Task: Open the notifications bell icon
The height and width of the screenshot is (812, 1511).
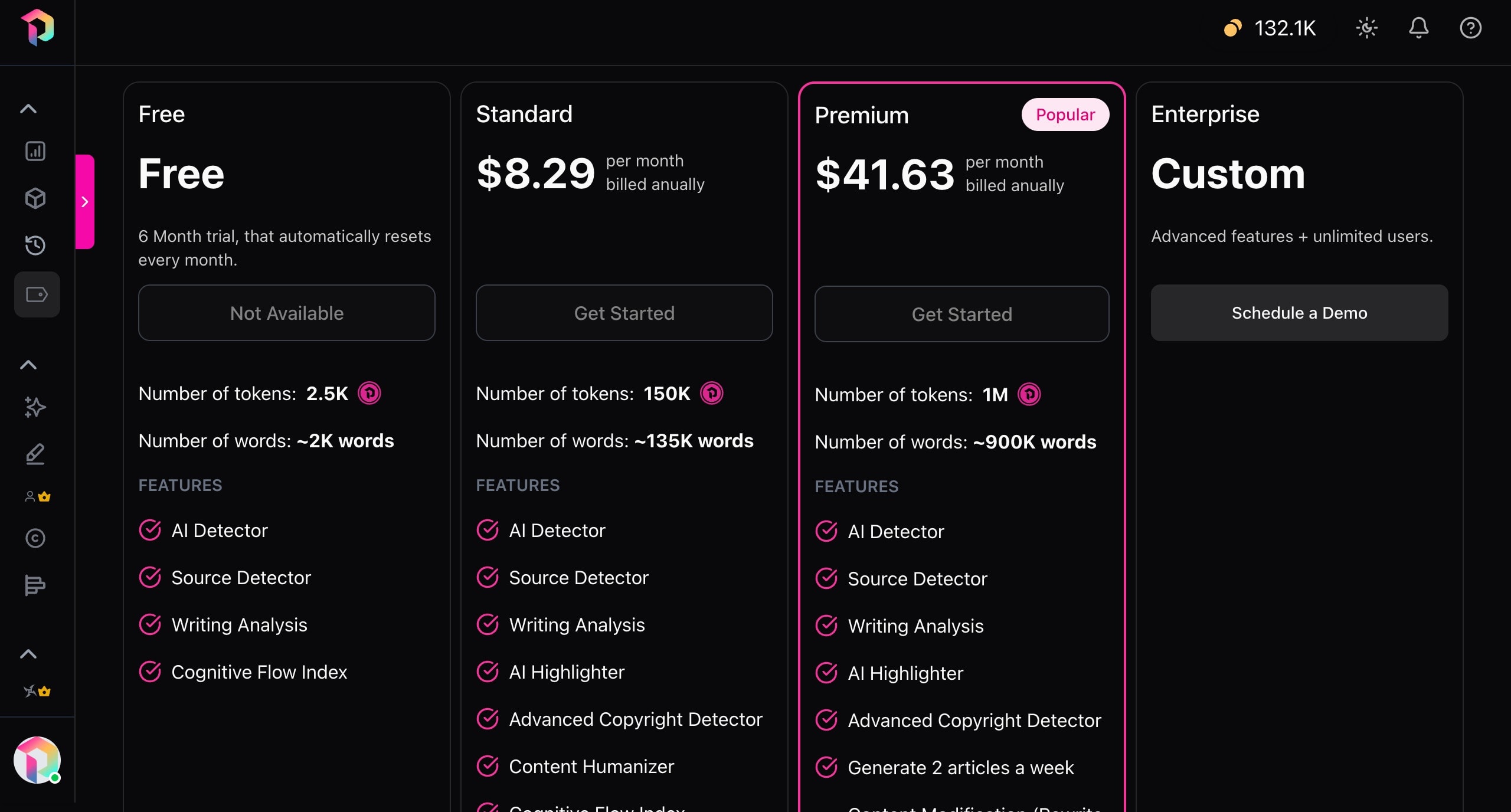Action: click(x=1418, y=28)
